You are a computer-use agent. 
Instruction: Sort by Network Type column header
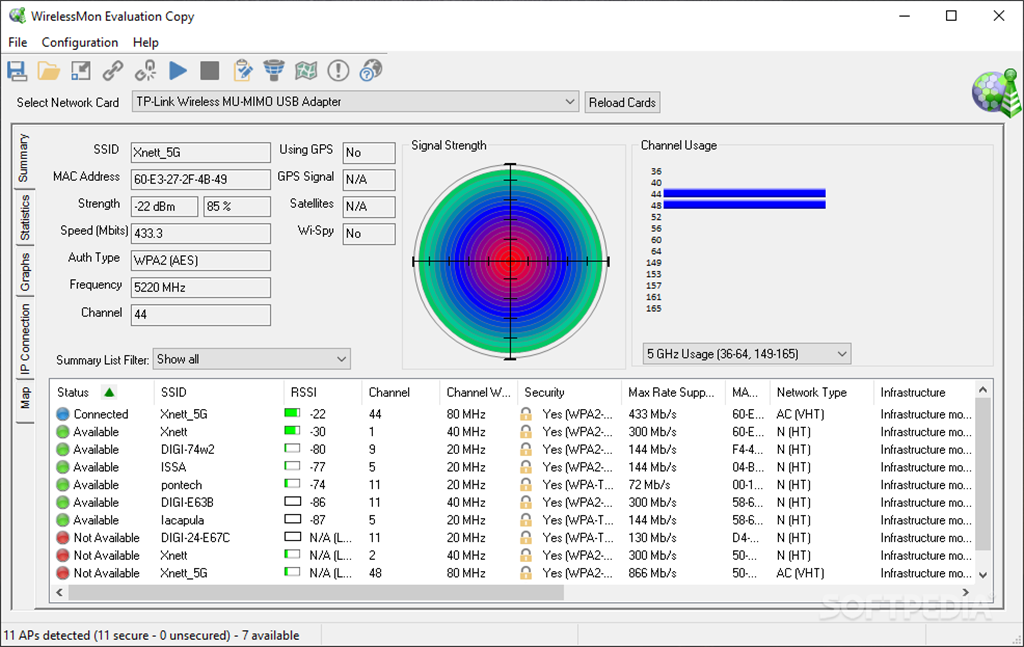(x=812, y=392)
